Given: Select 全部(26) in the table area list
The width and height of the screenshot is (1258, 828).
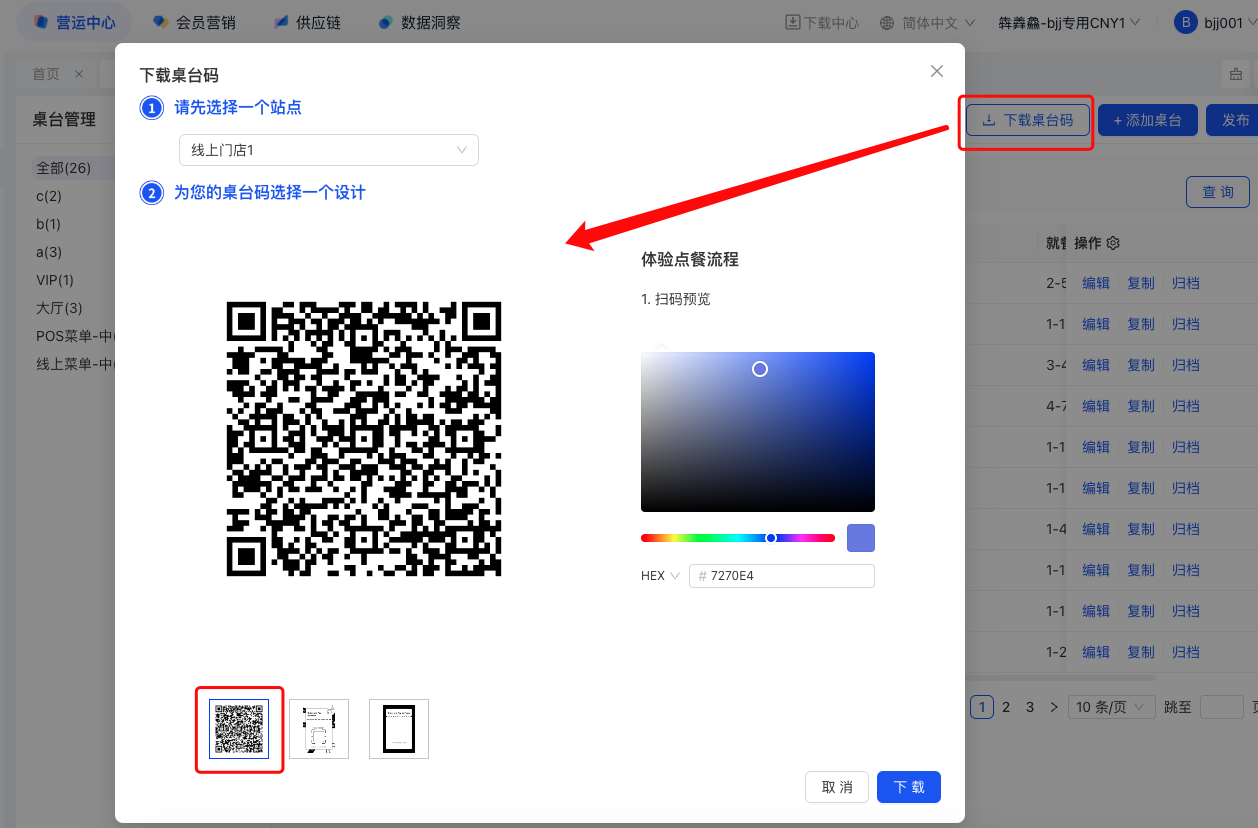Looking at the screenshot, I should click(x=64, y=168).
